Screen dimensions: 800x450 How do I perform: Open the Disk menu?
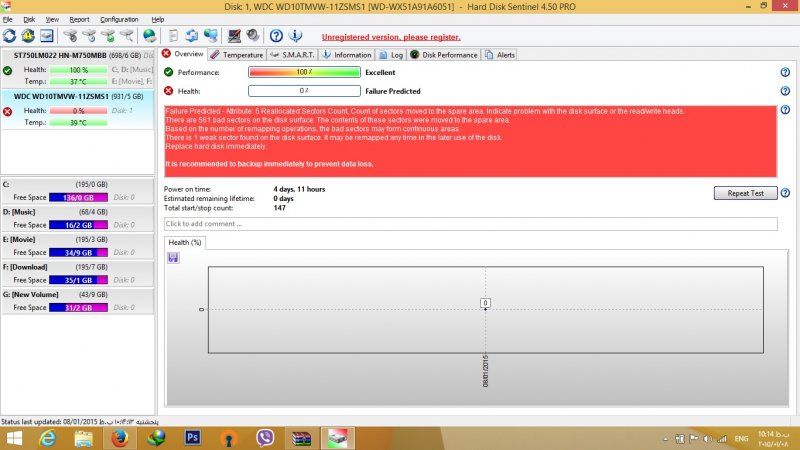point(29,19)
